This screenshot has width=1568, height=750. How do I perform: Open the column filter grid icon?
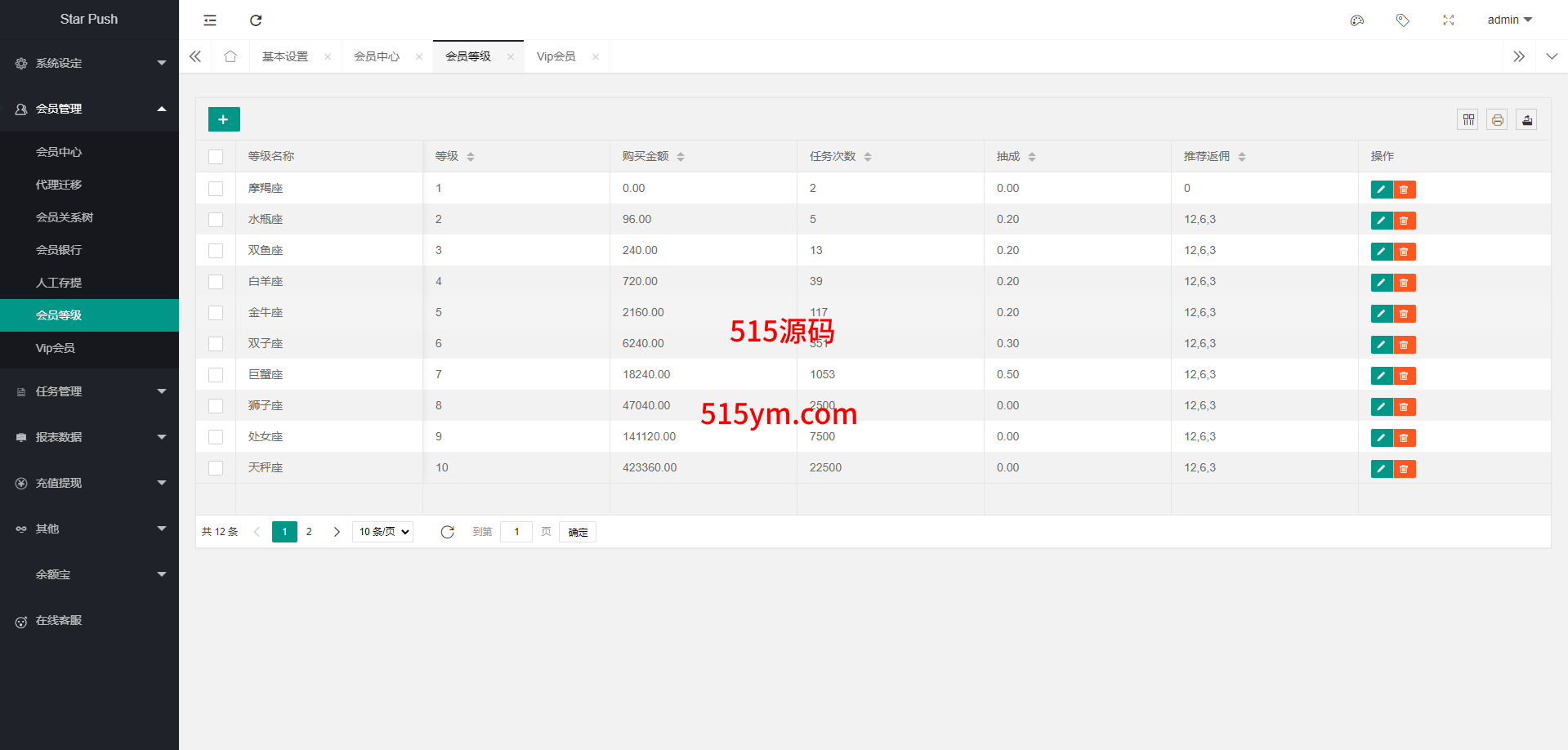[x=1467, y=120]
